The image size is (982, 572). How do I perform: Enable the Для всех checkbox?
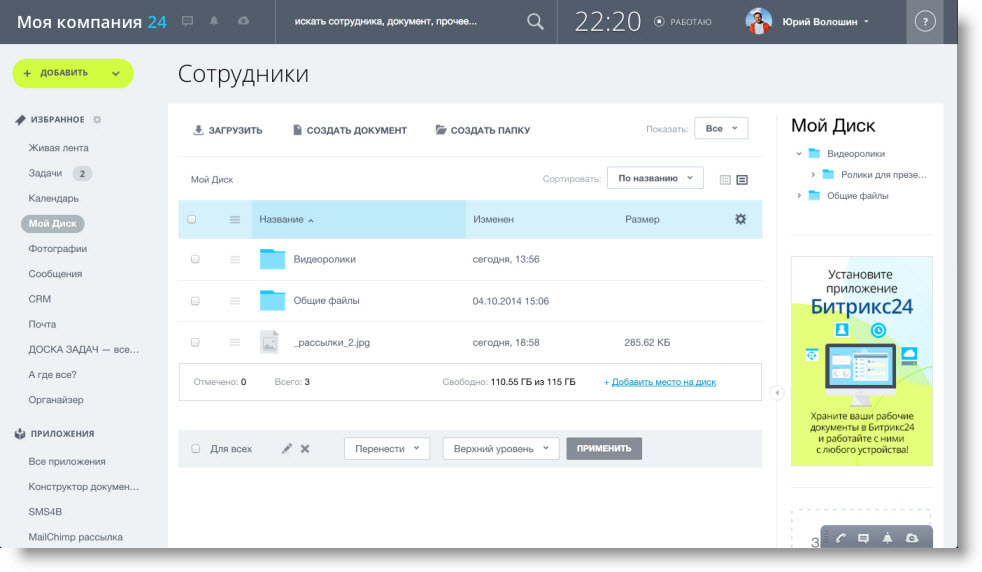[x=196, y=449]
